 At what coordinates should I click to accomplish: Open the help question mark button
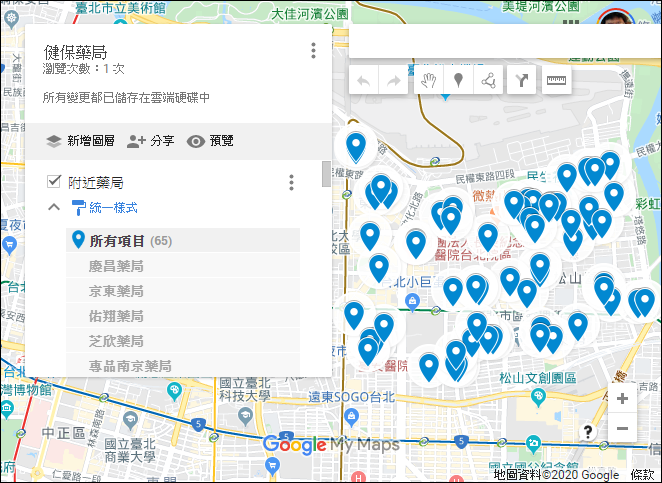pyautogui.click(x=587, y=432)
